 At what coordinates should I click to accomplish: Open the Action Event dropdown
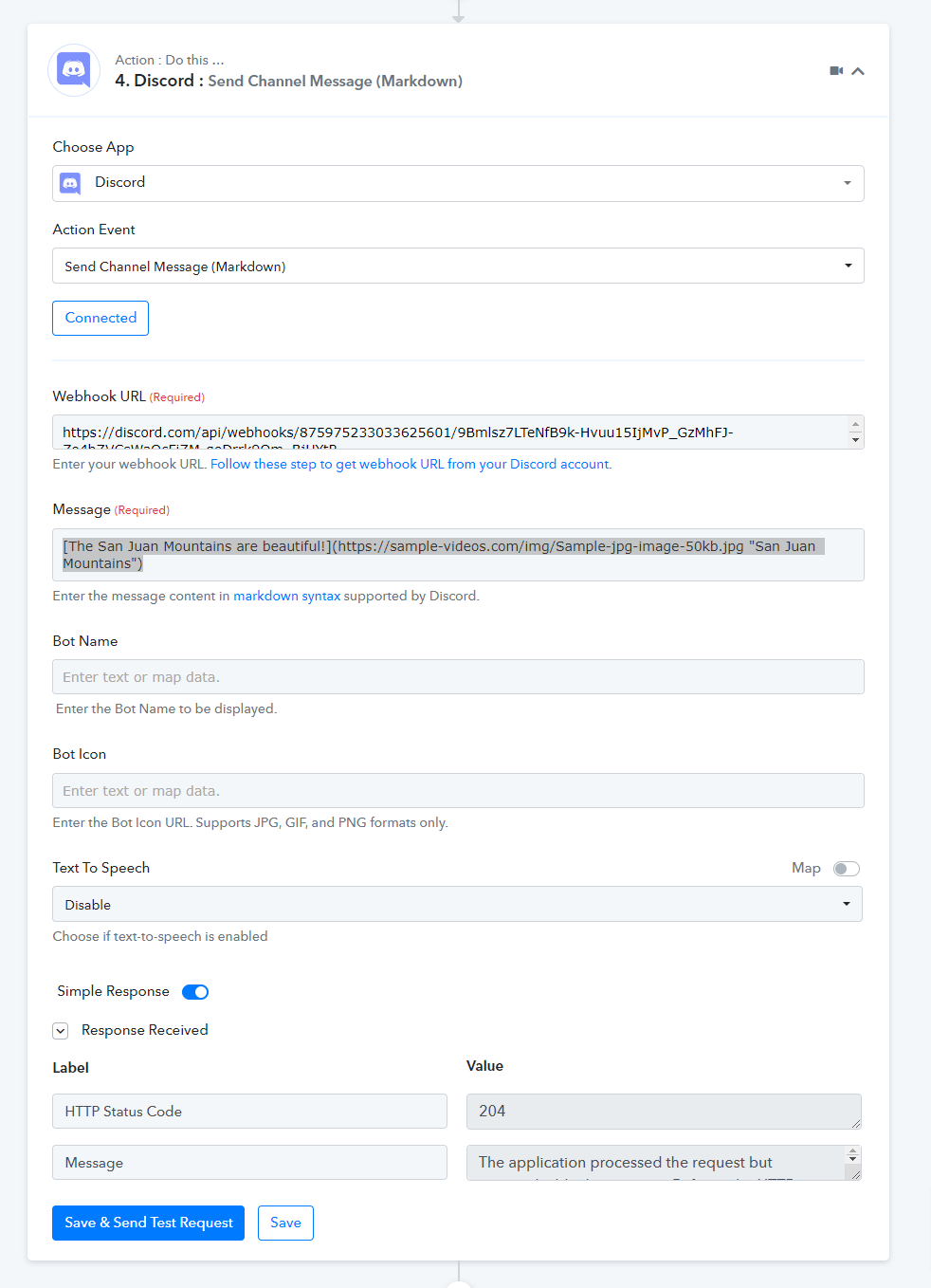[458, 266]
